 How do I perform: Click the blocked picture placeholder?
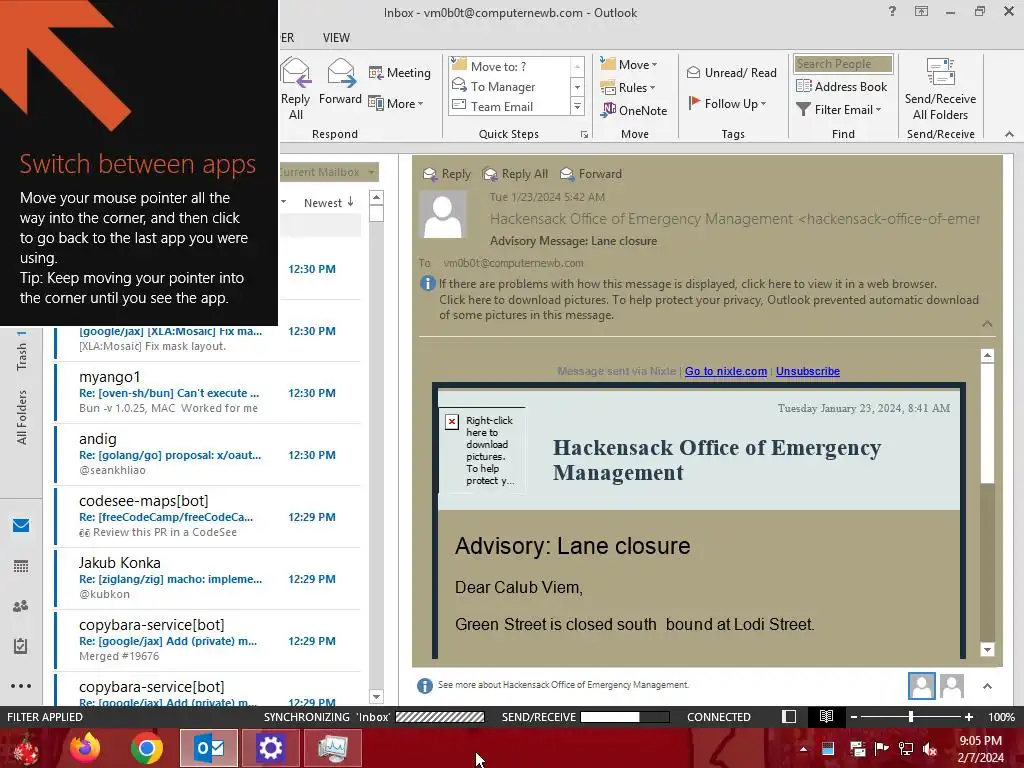click(482, 450)
